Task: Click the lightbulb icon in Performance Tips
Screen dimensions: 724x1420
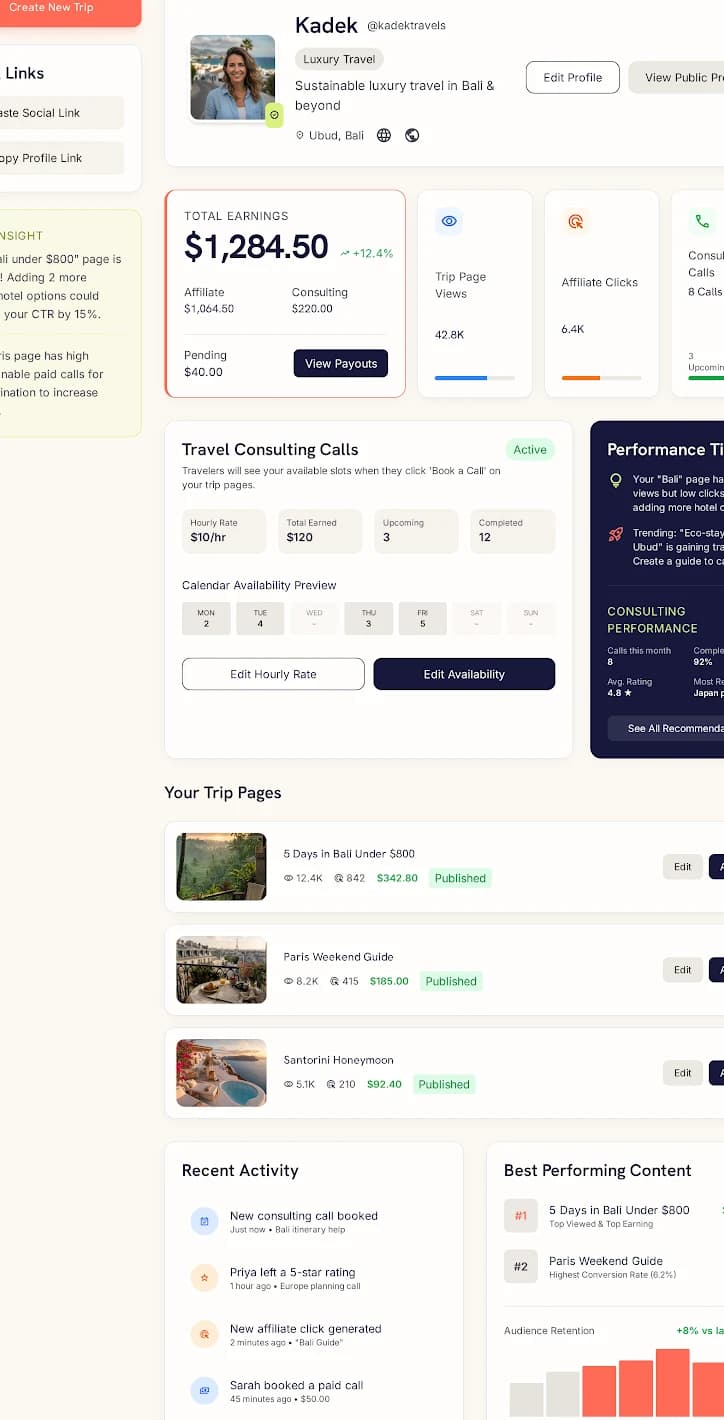Action: pyautogui.click(x=616, y=480)
